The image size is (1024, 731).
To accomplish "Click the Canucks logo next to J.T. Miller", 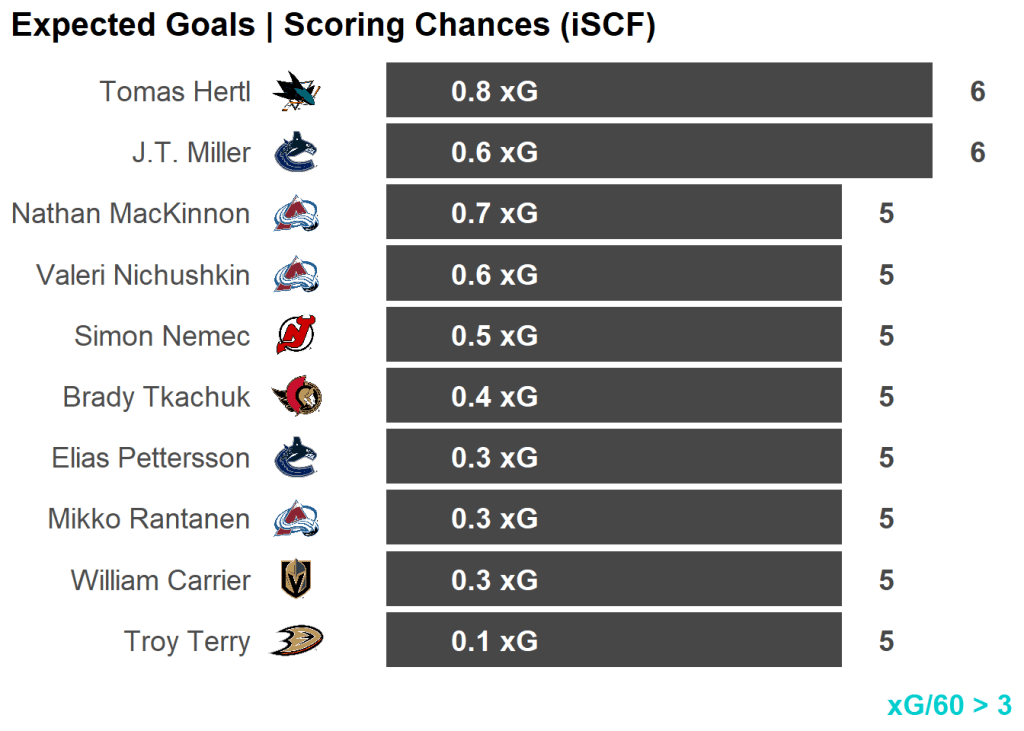I will point(297,153).
